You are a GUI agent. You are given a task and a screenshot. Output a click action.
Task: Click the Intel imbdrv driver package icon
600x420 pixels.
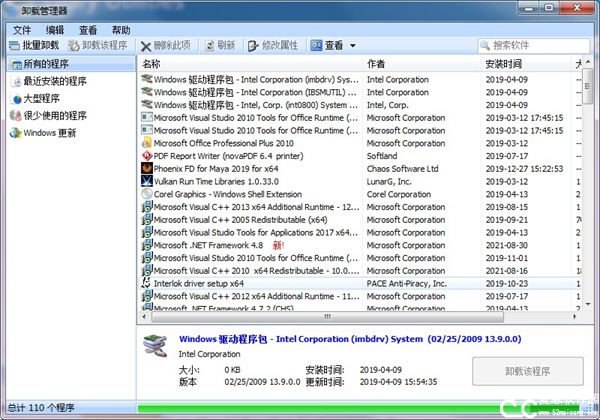point(147,79)
